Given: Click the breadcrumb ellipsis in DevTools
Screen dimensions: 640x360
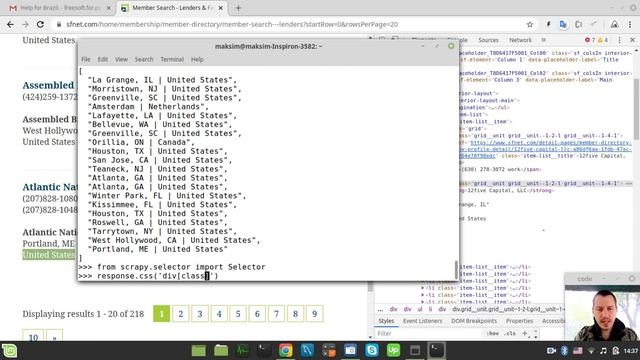Looking at the screenshot, I should tap(380, 309).
